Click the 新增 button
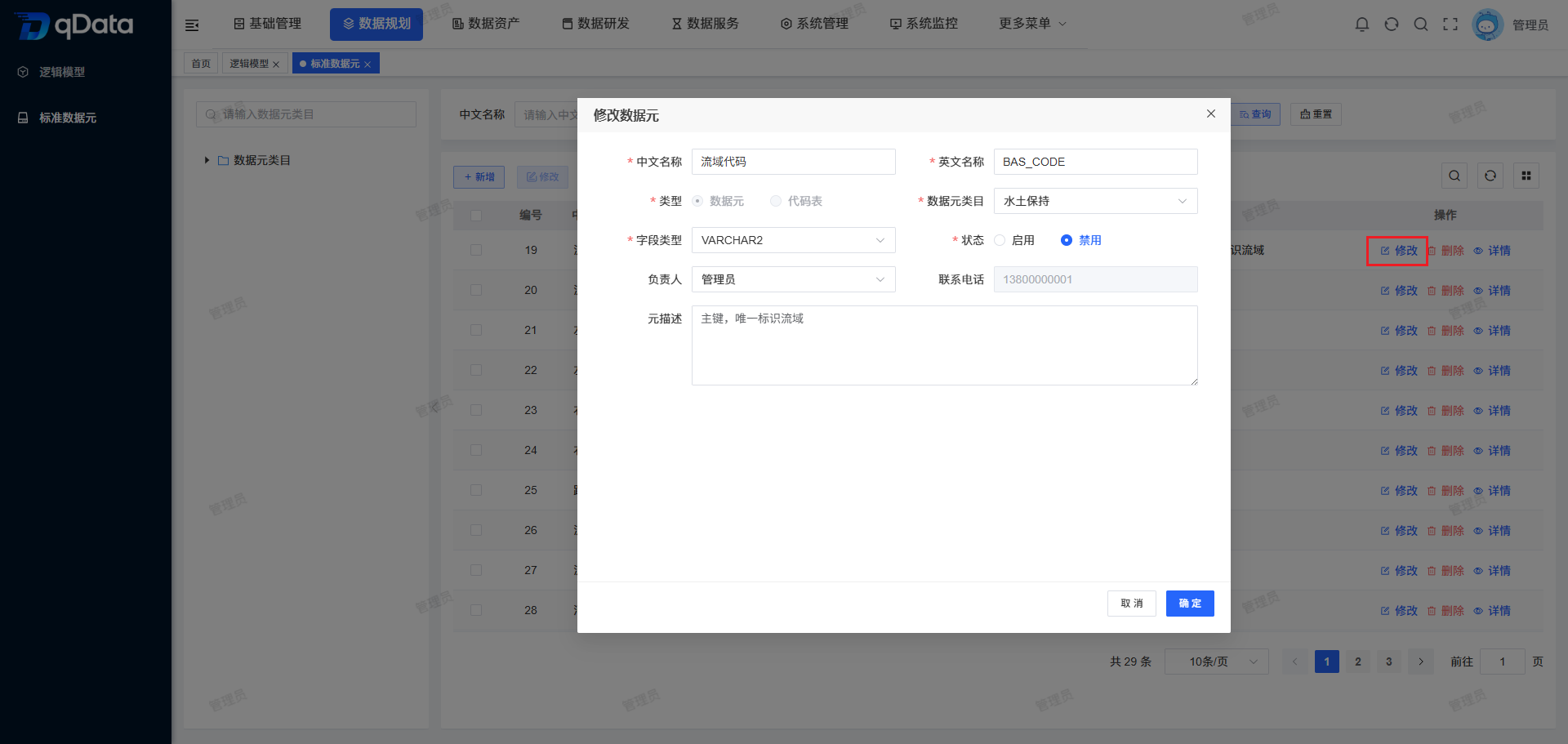This screenshot has width=1568, height=744. [x=479, y=177]
